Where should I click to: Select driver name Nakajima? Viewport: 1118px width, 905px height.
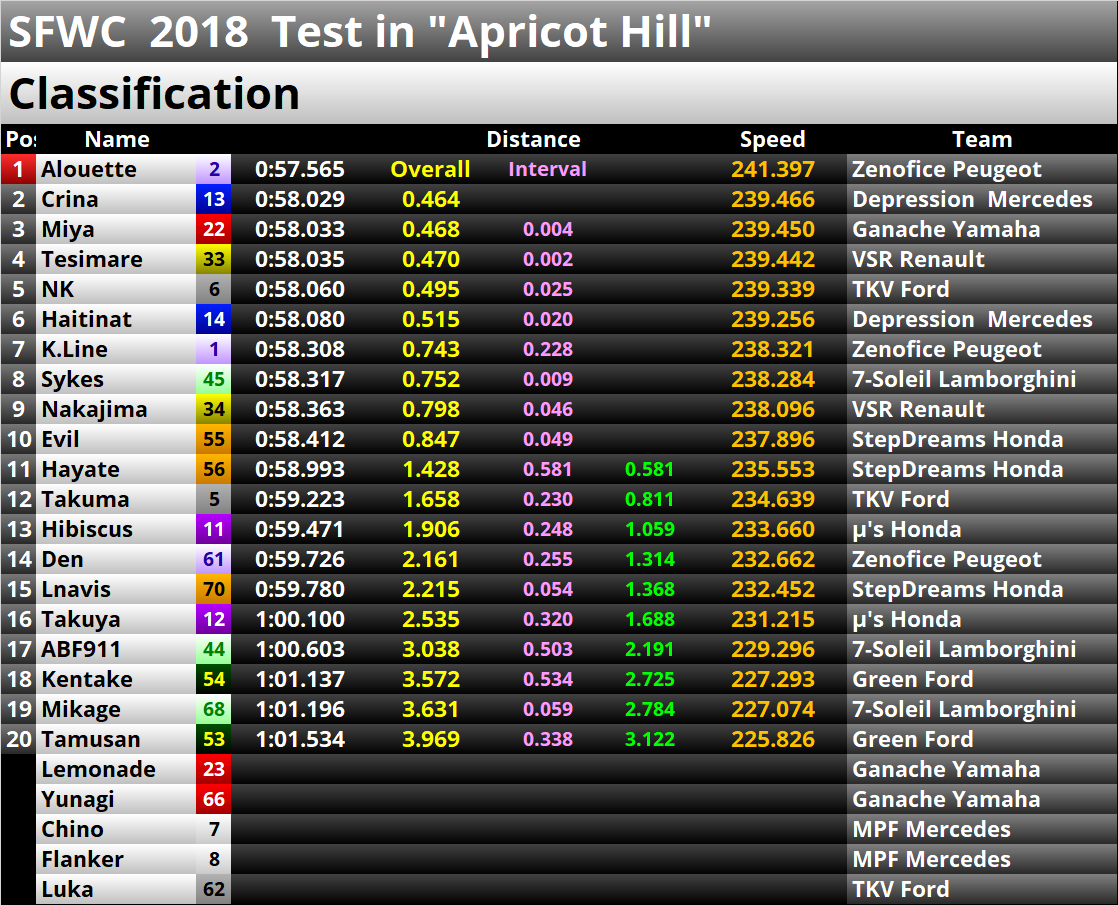(94, 409)
